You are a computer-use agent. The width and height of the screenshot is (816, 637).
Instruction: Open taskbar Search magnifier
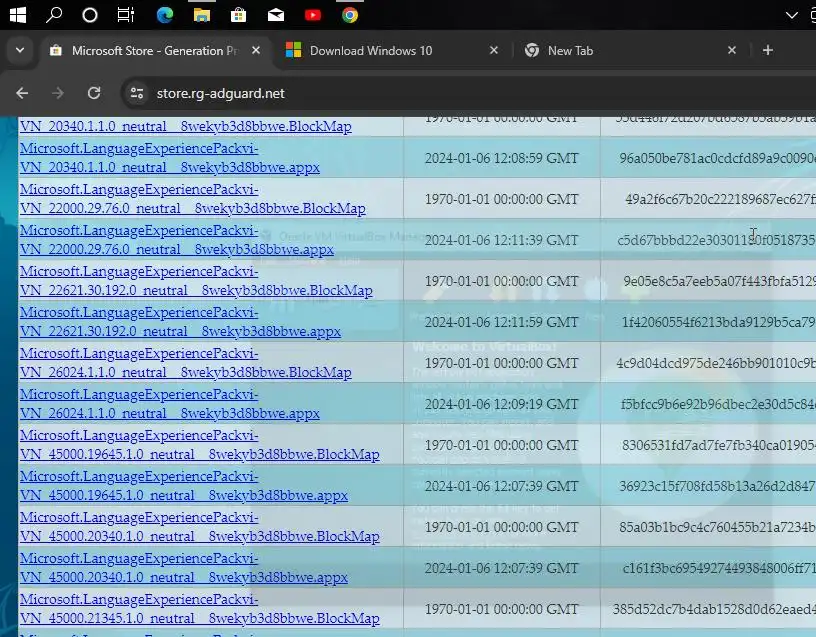point(54,15)
